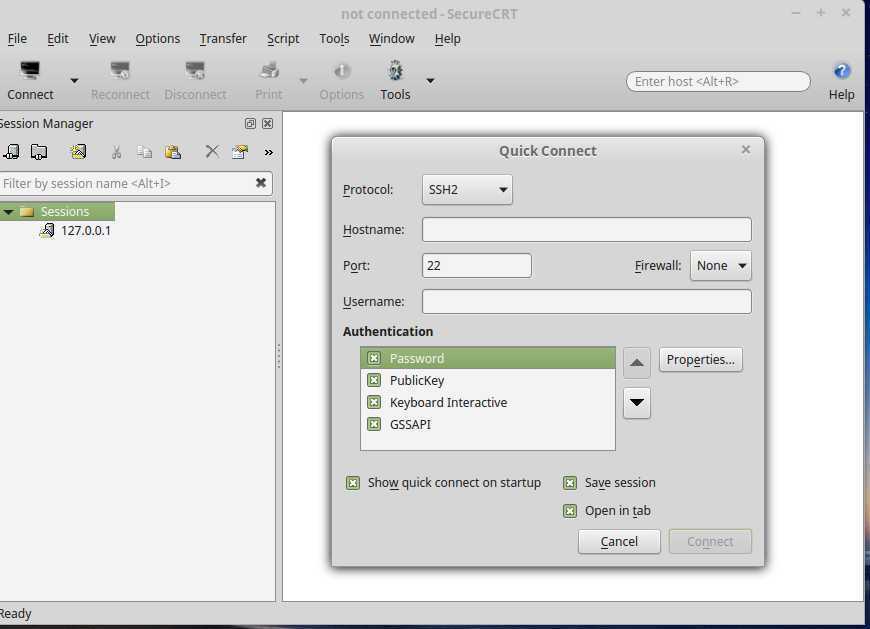
Task: Click the Connect toolbar icon
Action: tap(30, 71)
